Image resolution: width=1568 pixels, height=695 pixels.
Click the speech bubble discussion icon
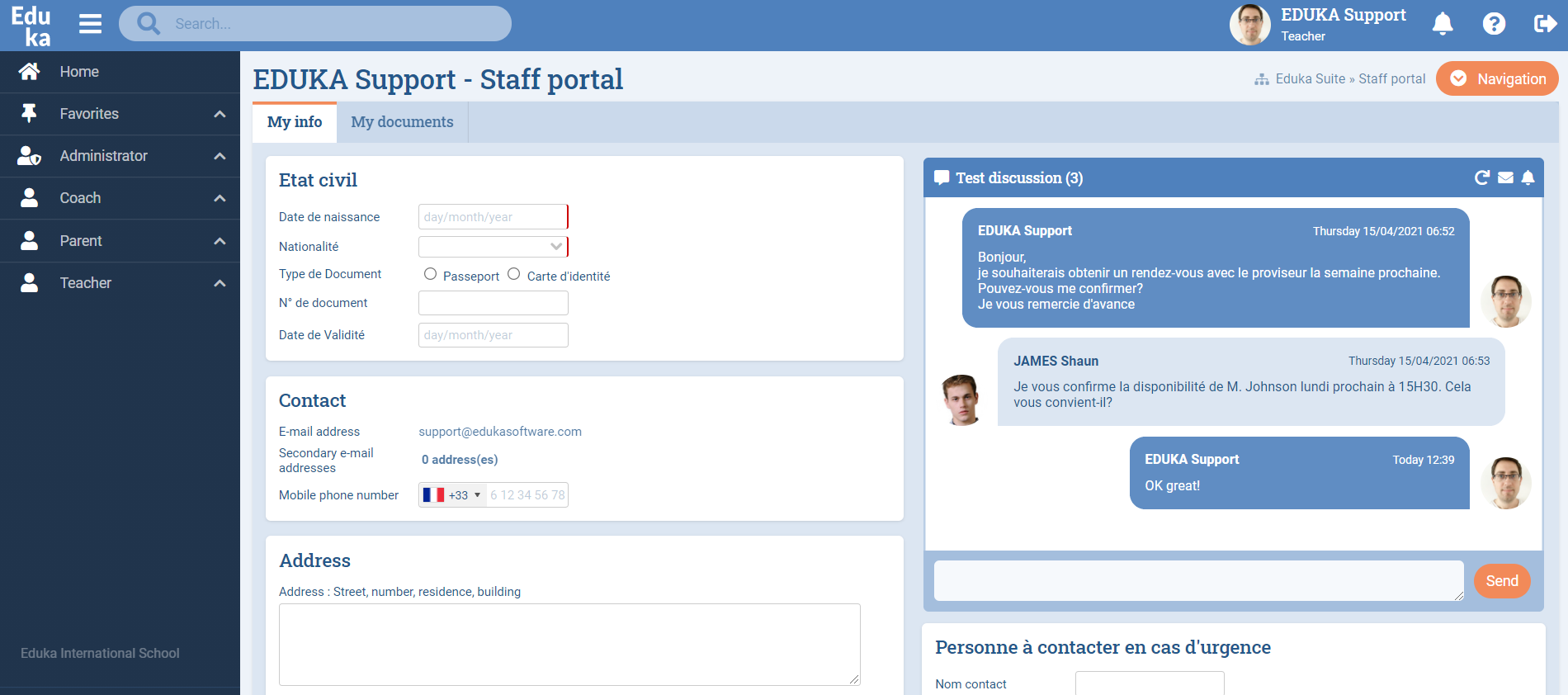(x=942, y=177)
